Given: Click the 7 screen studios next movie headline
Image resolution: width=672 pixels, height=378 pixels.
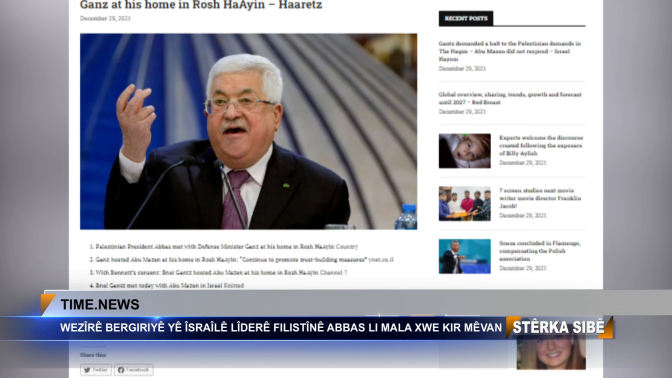Looking at the screenshot, I should click(x=540, y=198).
